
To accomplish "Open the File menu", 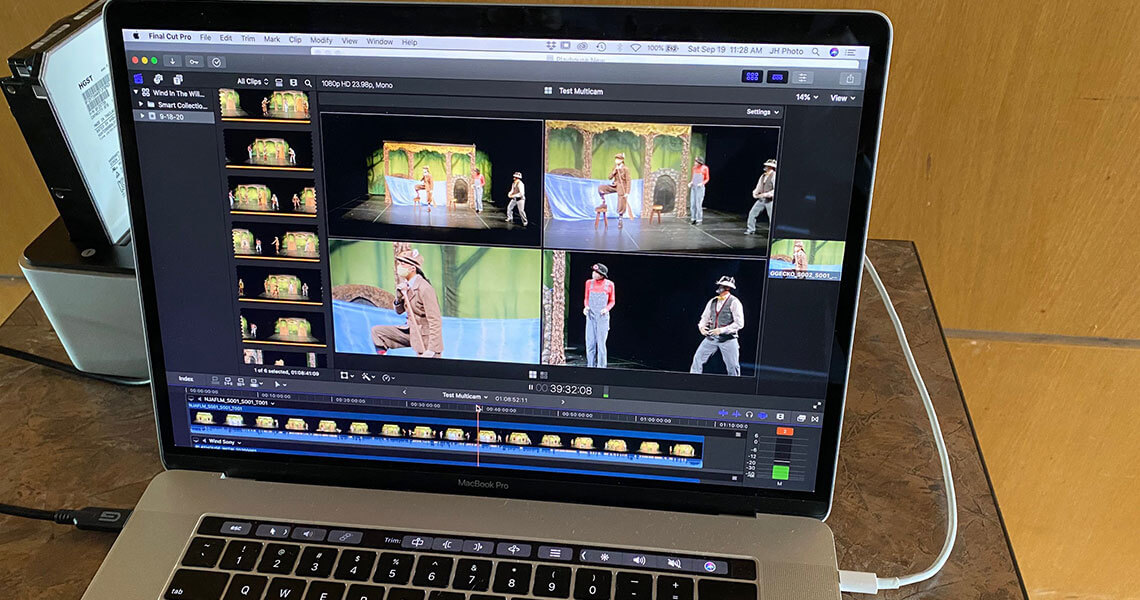I will pyautogui.click(x=206, y=37).
